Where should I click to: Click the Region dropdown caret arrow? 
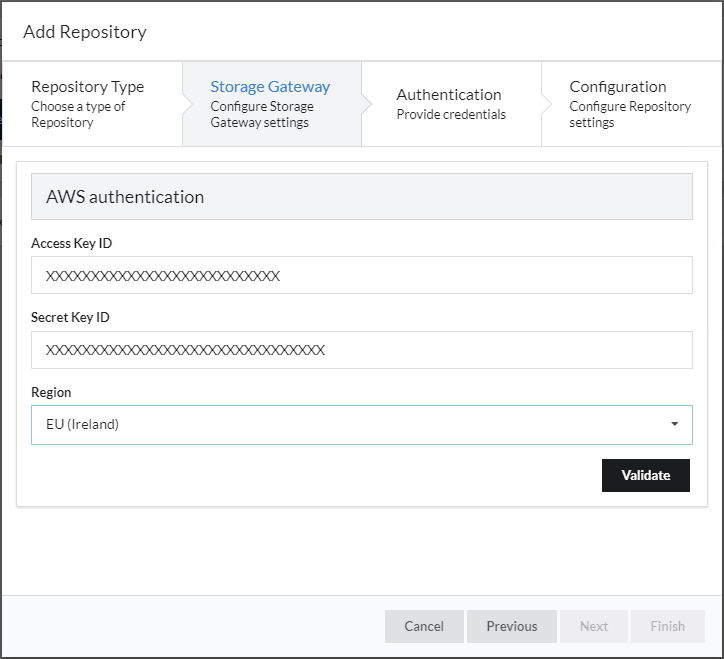coord(675,424)
